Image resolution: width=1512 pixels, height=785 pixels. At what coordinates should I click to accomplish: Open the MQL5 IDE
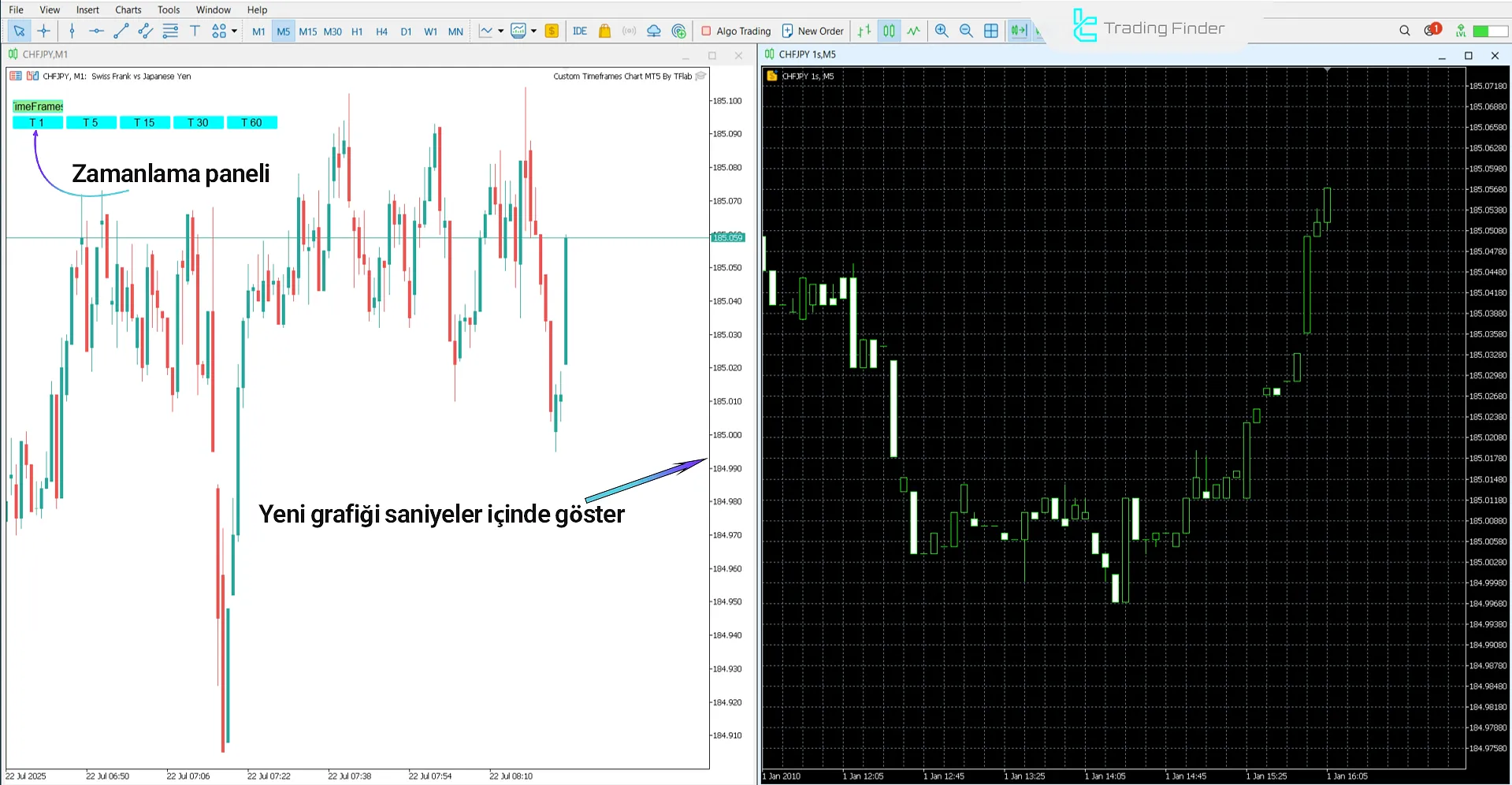pyautogui.click(x=580, y=31)
